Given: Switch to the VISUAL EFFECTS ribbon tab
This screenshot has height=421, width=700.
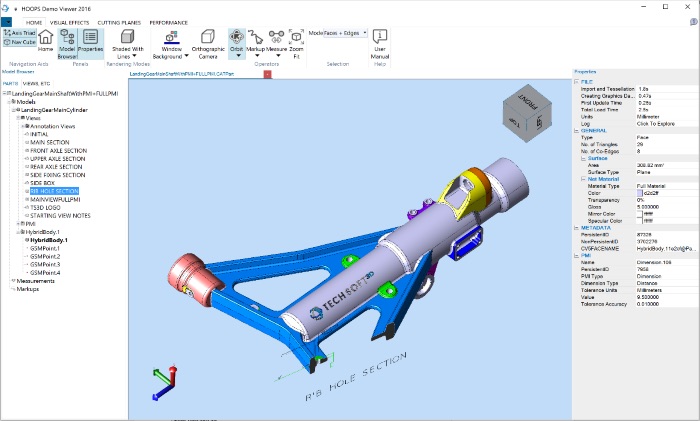Looking at the screenshot, I should pyautogui.click(x=69, y=22).
